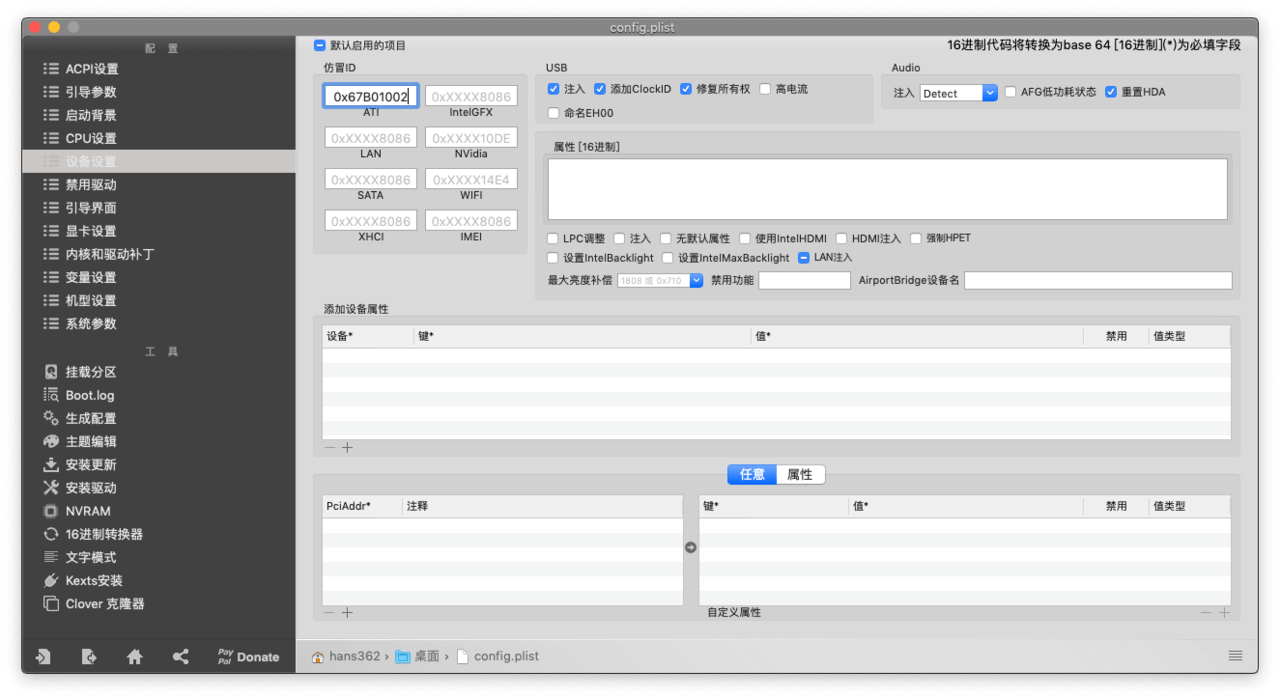Open the 最大亮度补偿 dropdown

(x=660, y=281)
